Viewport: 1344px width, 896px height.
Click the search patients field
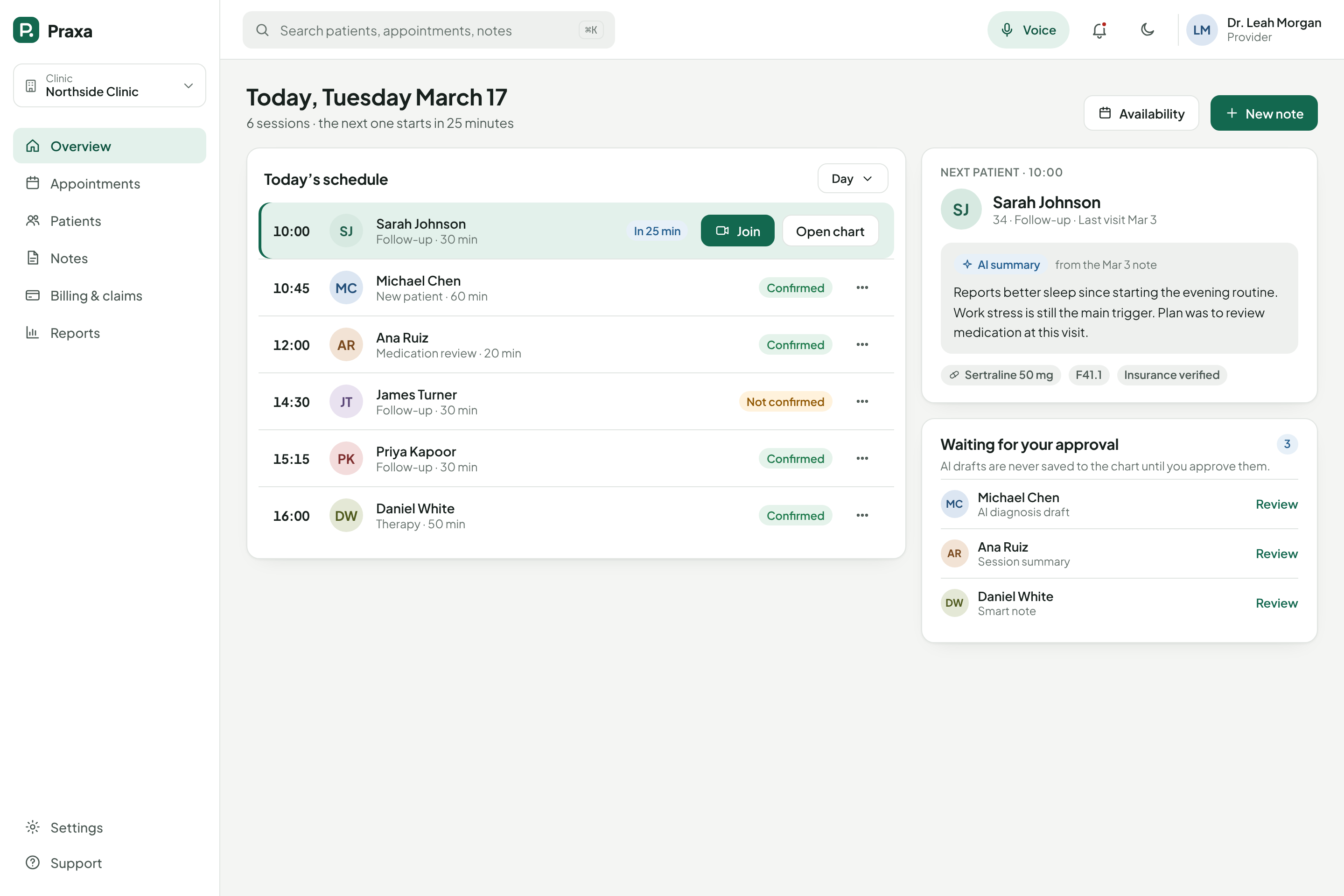[x=428, y=30]
